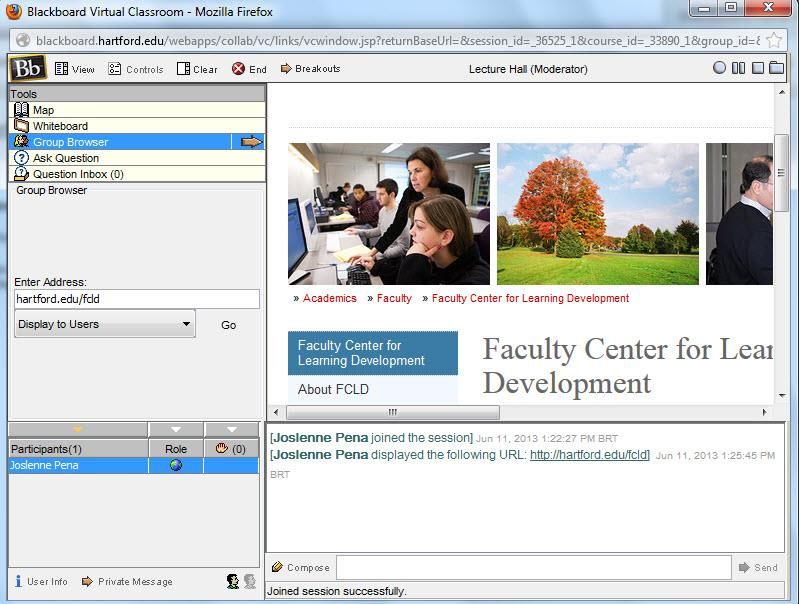Click the Question Inbox icon
The height and width of the screenshot is (604, 799).
(21, 174)
